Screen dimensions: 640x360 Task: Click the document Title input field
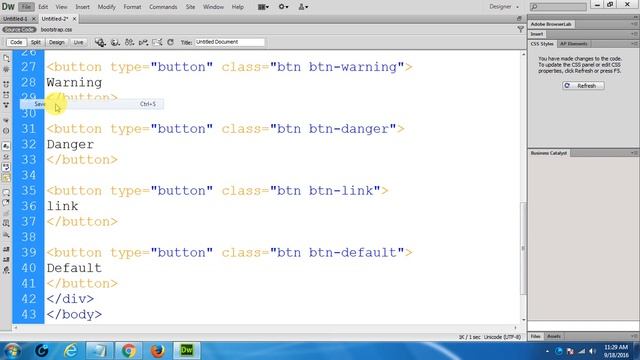coord(229,42)
